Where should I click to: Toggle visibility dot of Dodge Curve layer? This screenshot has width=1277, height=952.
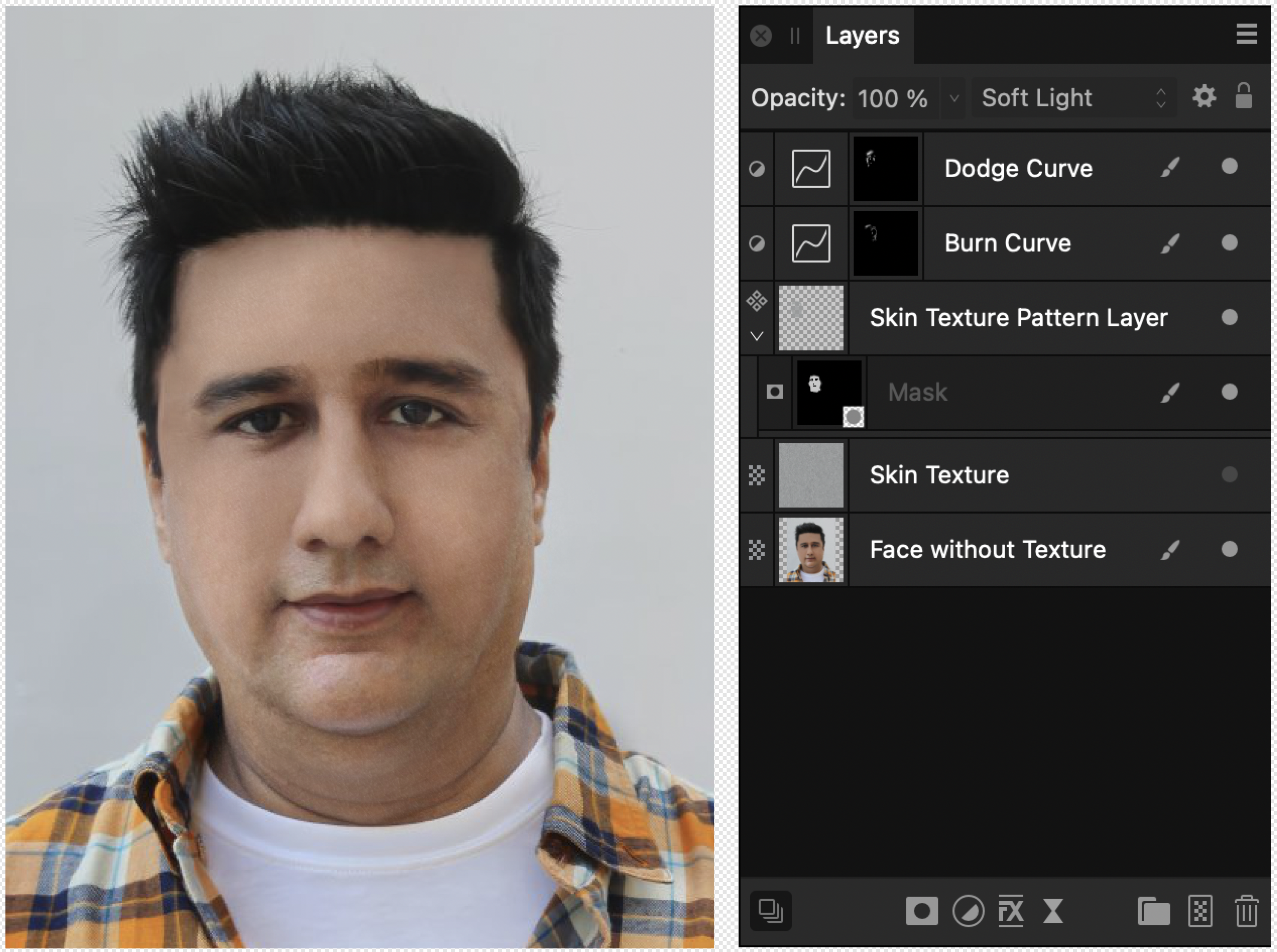pyautogui.click(x=1229, y=166)
